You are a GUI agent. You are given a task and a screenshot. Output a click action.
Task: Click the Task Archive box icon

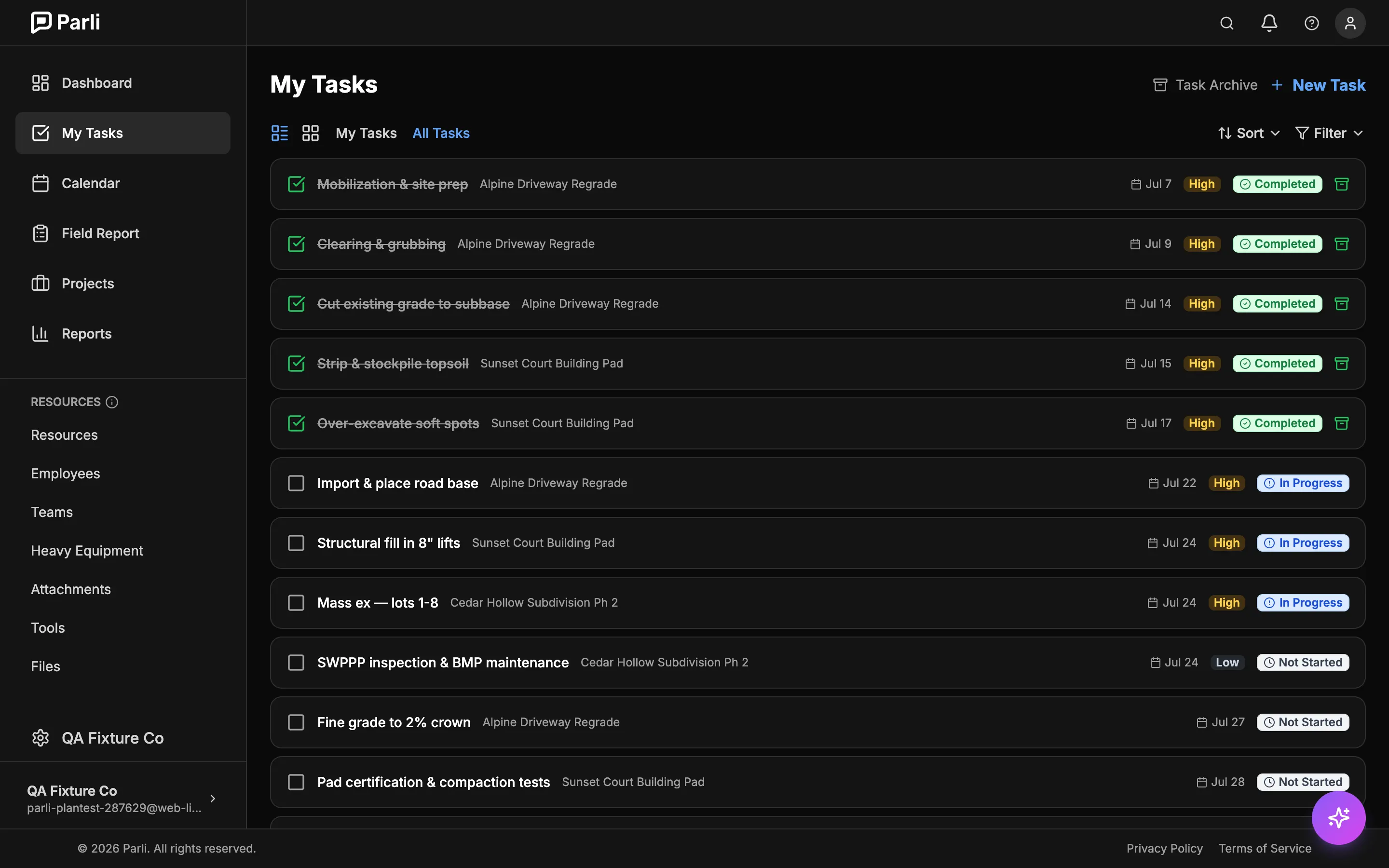click(x=1160, y=85)
